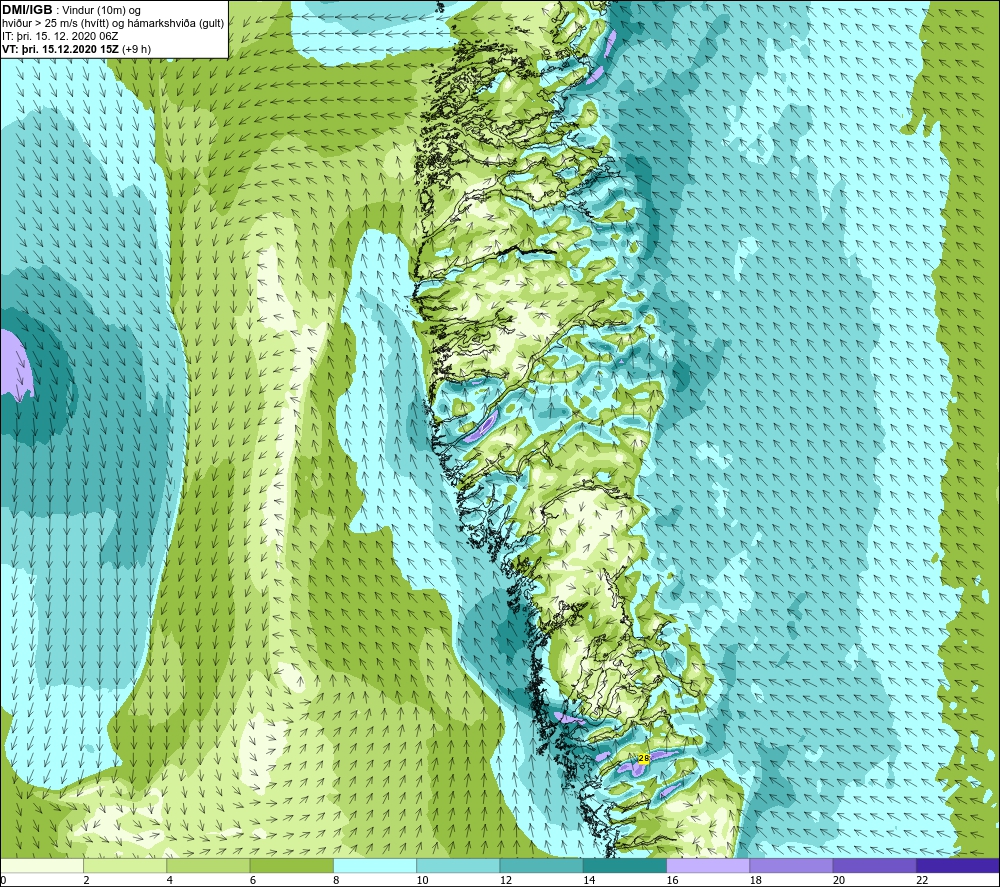The width and height of the screenshot is (1000, 887).
Task: Click the scale label '10' under colorbar
Action: pyautogui.click(x=422, y=881)
